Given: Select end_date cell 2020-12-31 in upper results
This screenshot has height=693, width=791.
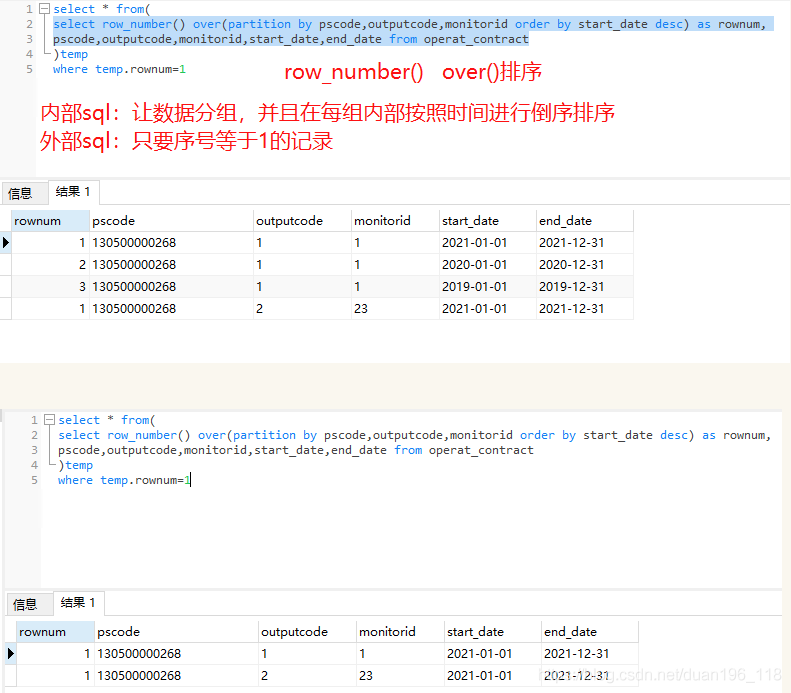Looking at the screenshot, I should (x=585, y=265).
